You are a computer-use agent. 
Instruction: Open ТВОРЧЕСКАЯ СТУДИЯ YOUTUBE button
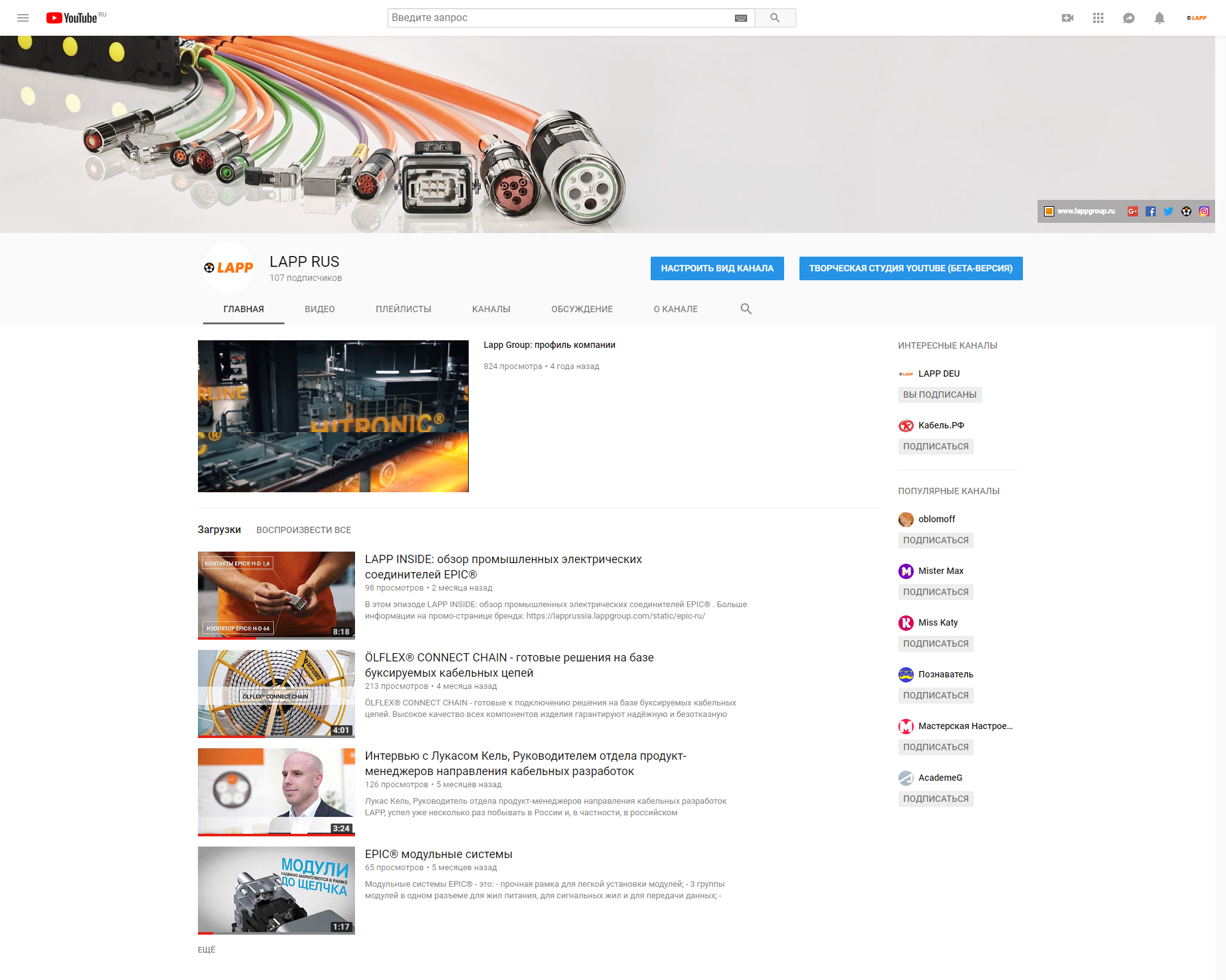pos(911,268)
